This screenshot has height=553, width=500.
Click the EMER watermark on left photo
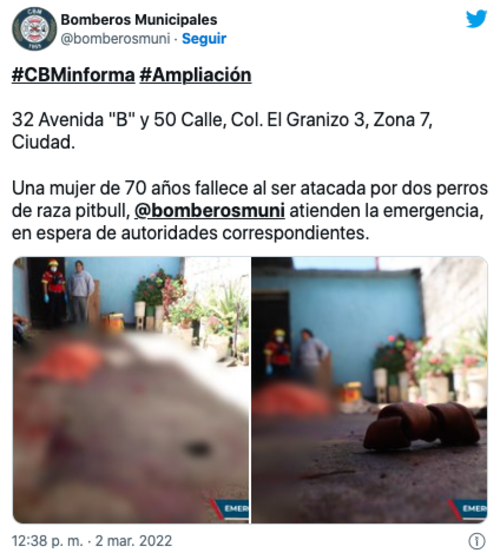coord(234,509)
